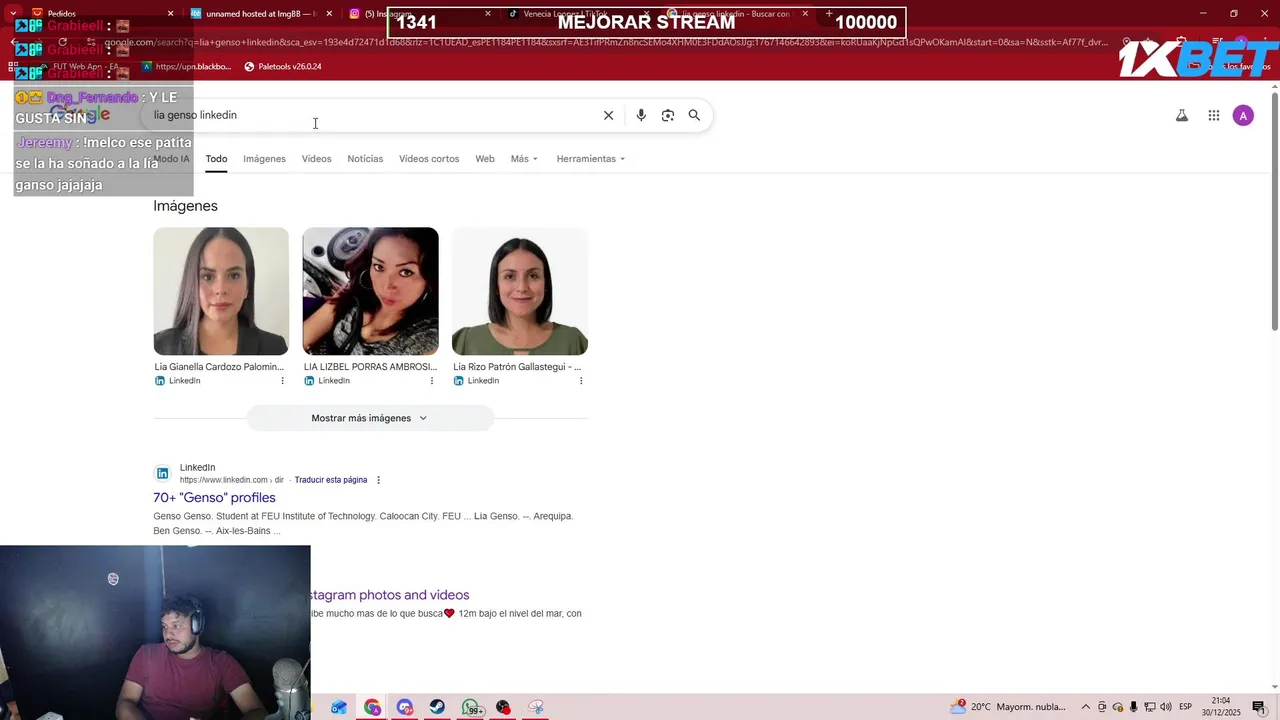Image resolution: width=1280 pixels, height=720 pixels.
Task: Select the Vídeos cortos results tab
Action: tap(429, 159)
